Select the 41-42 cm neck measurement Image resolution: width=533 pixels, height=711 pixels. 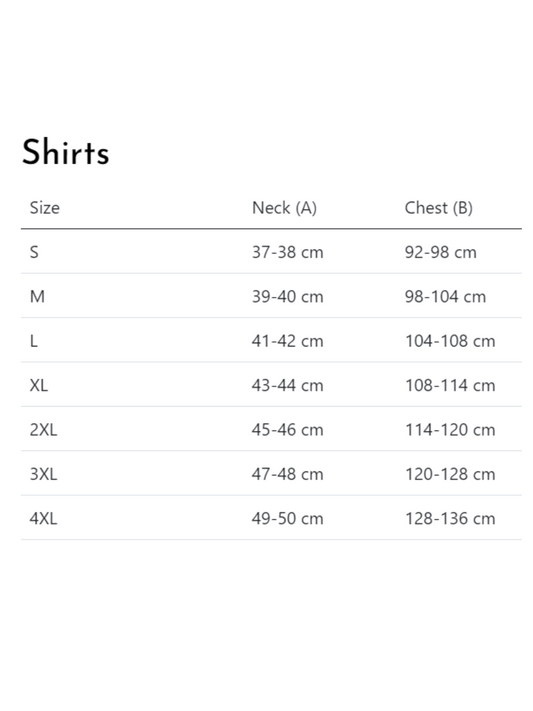[288, 341]
